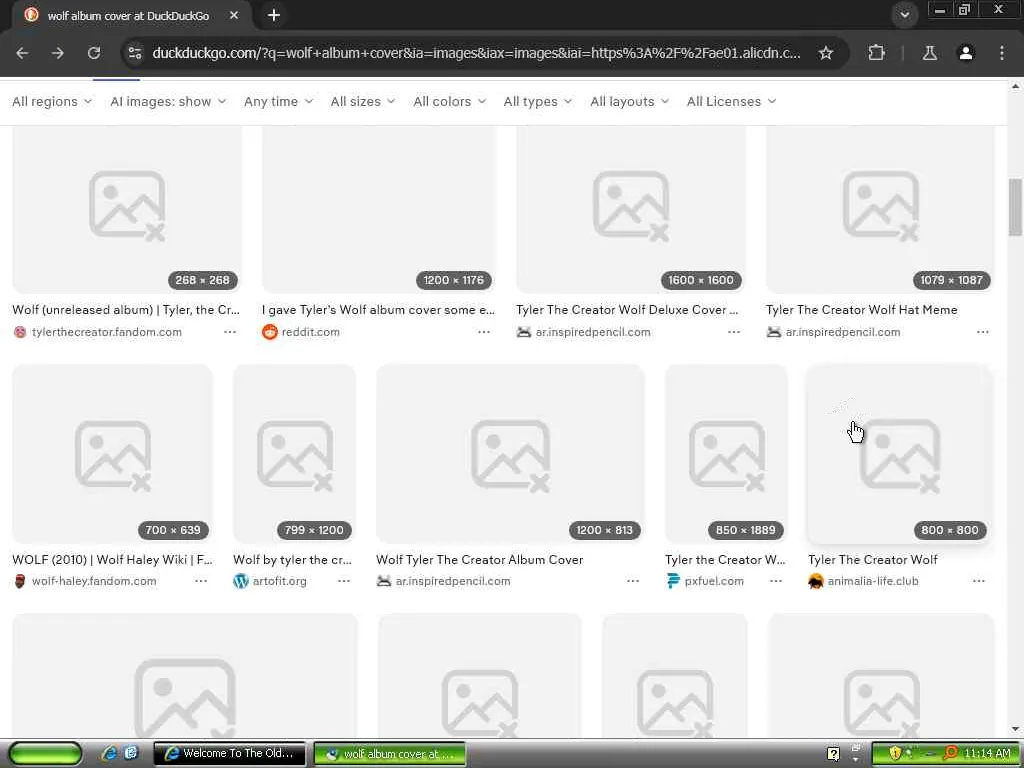Viewport: 1024px width, 768px height.
Task: Open the 799 × 1200 artofit thumbnail
Action: (x=295, y=454)
